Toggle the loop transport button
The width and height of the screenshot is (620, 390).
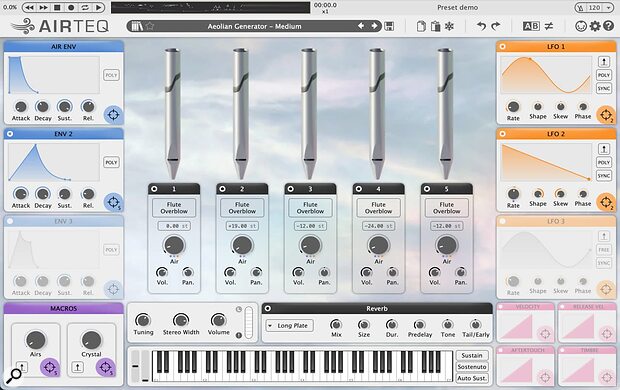click(85, 8)
